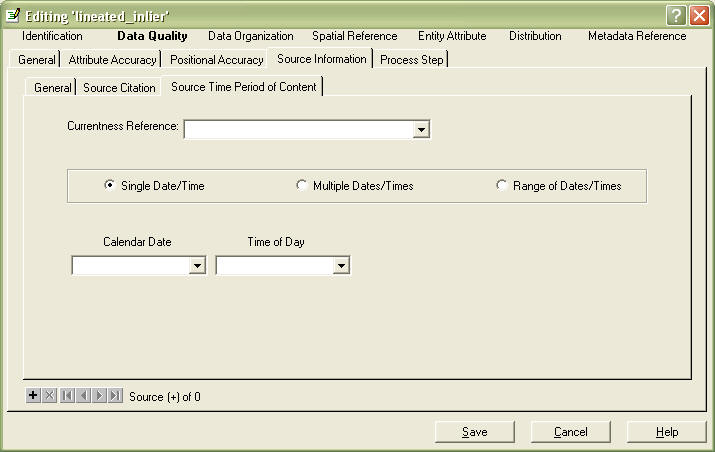Jump to the last source record
Image resolution: width=715 pixels, height=452 pixels.
[115, 396]
